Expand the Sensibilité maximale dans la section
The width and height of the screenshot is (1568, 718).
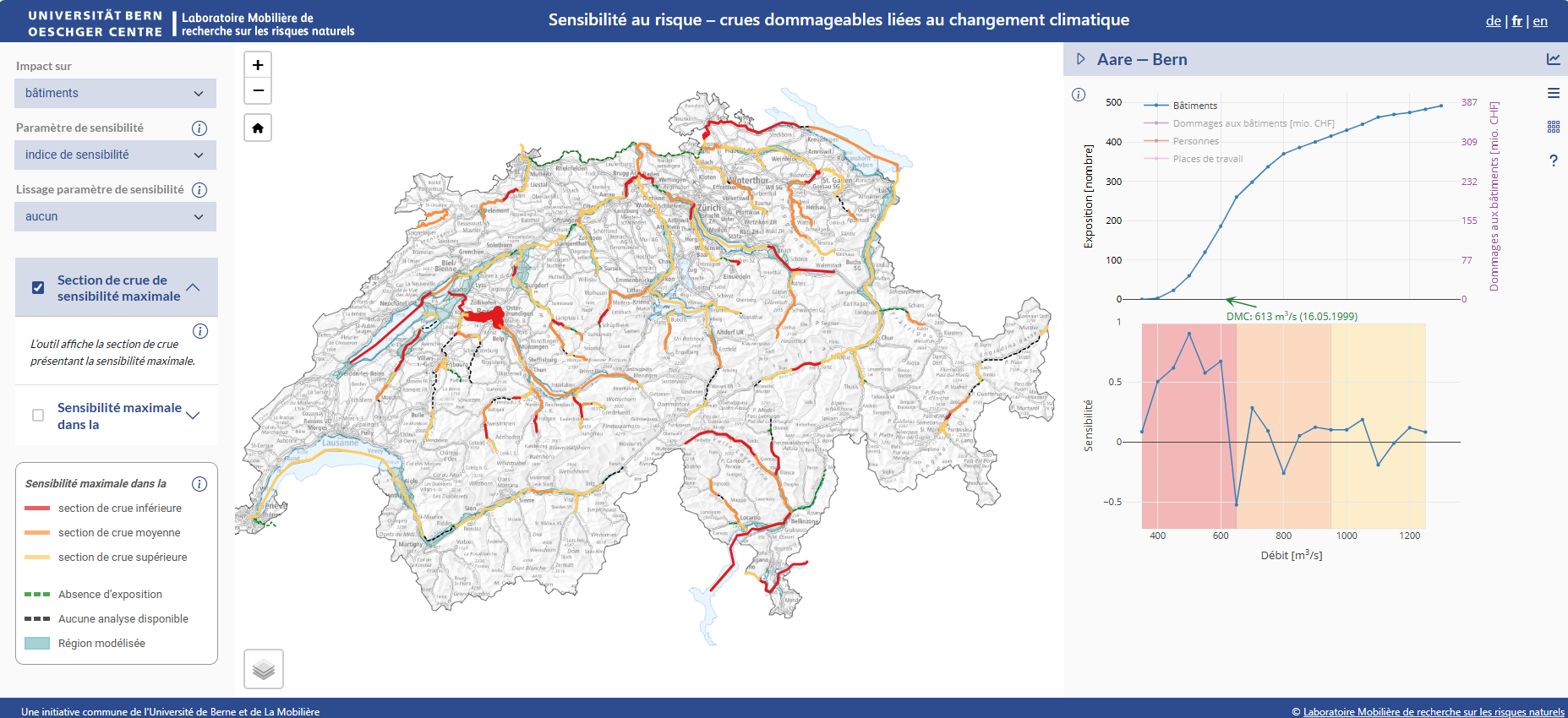(193, 415)
